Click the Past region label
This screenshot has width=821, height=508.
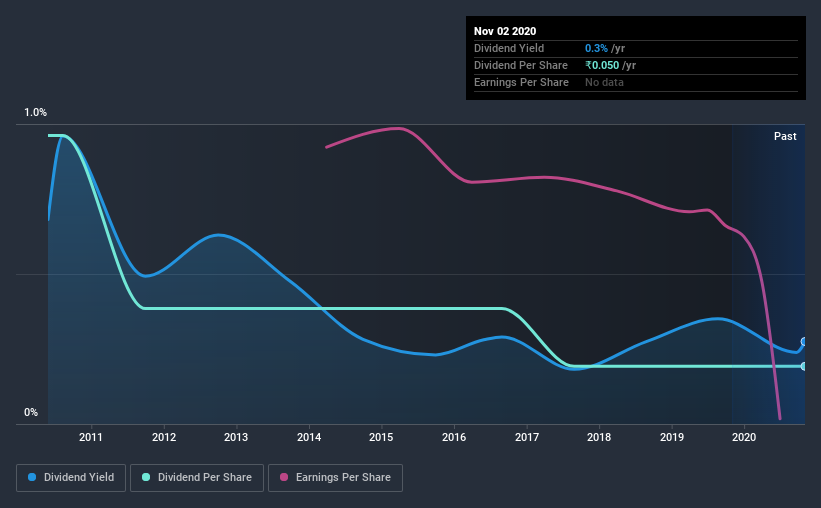785,136
